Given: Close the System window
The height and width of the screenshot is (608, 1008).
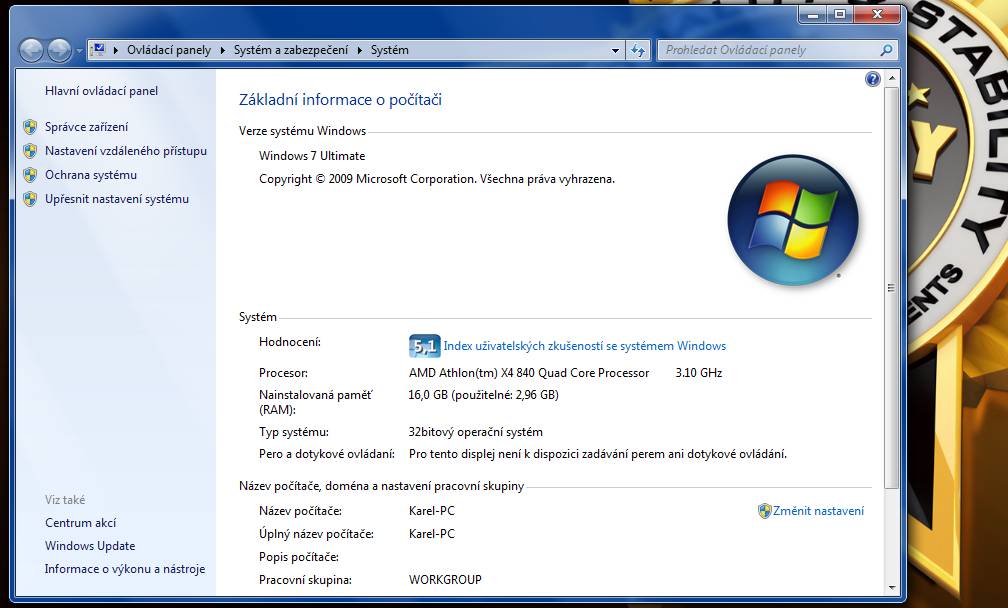Looking at the screenshot, I should click(x=878, y=14).
